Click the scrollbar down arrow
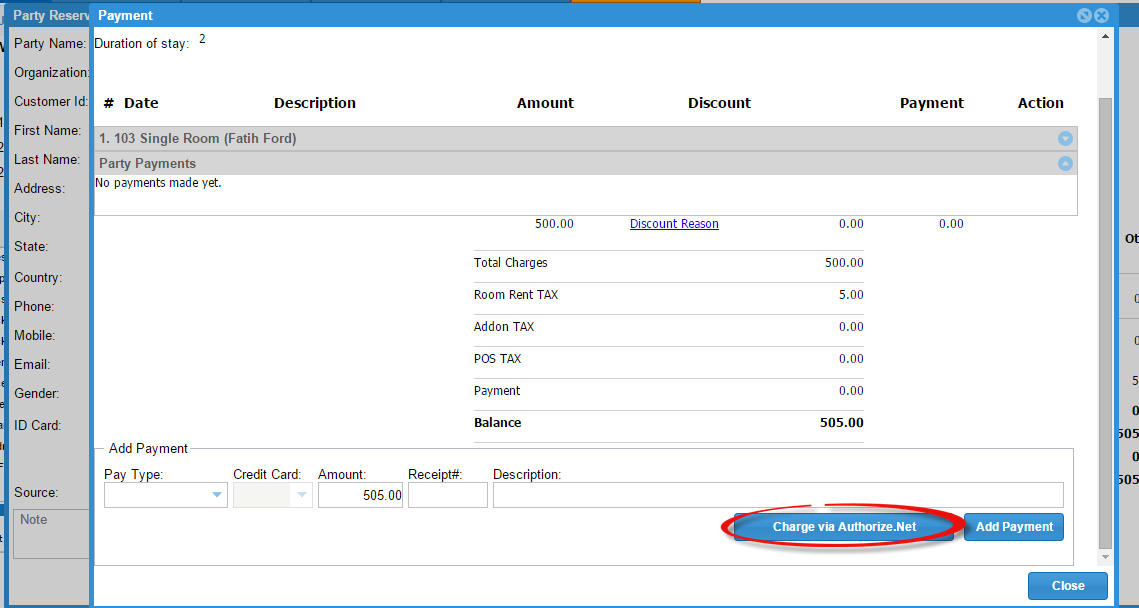The image size is (1139, 608). [x=1105, y=557]
